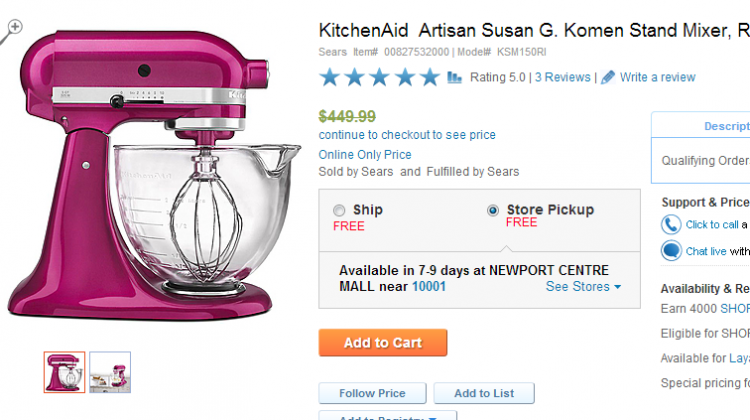Click the Write a review link
Image resolution: width=750 pixels, height=420 pixels.
click(x=658, y=77)
